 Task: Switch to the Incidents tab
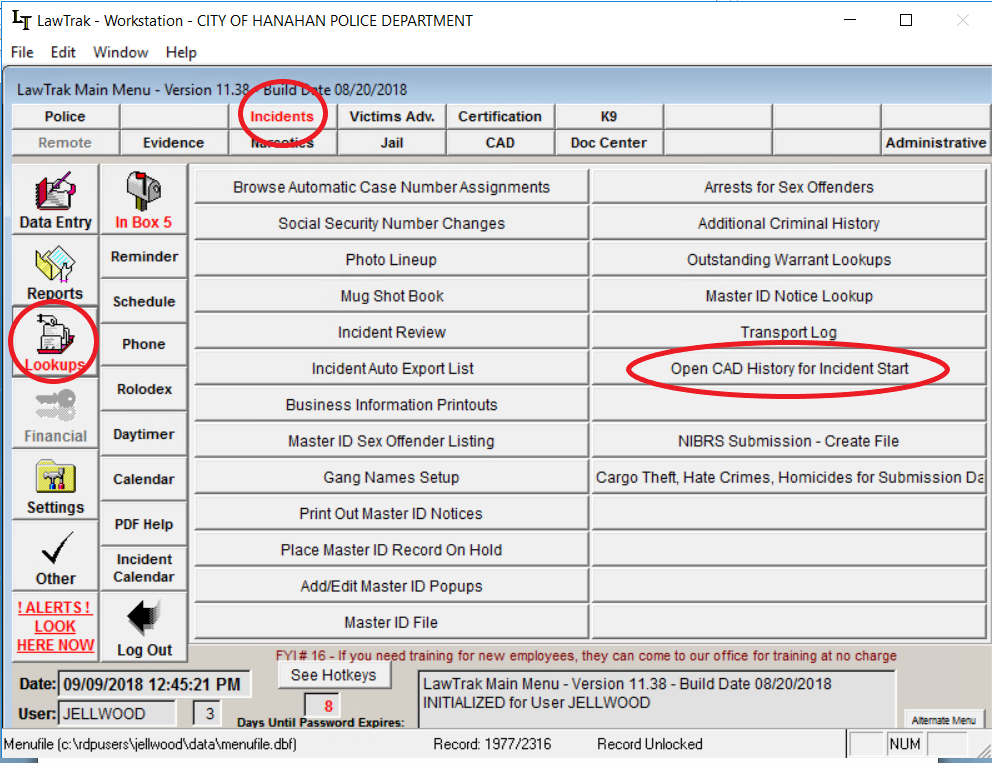[282, 116]
